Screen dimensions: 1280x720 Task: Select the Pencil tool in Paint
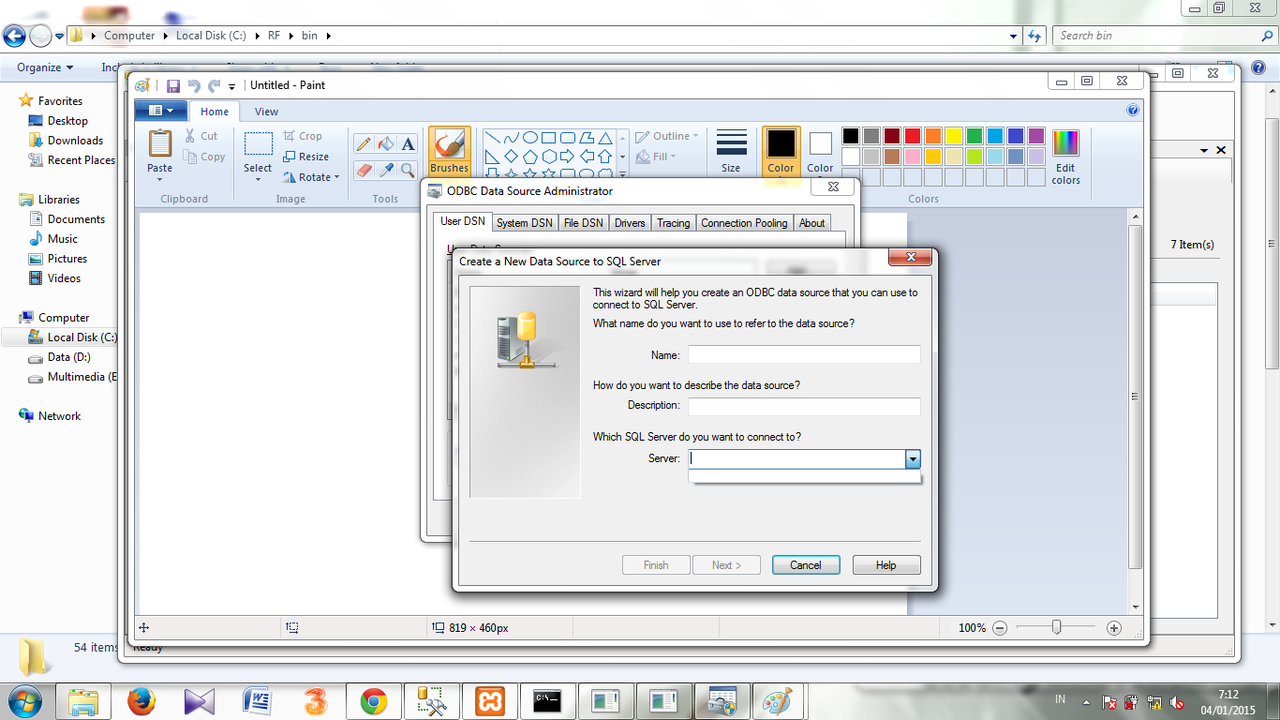point(364,144)
